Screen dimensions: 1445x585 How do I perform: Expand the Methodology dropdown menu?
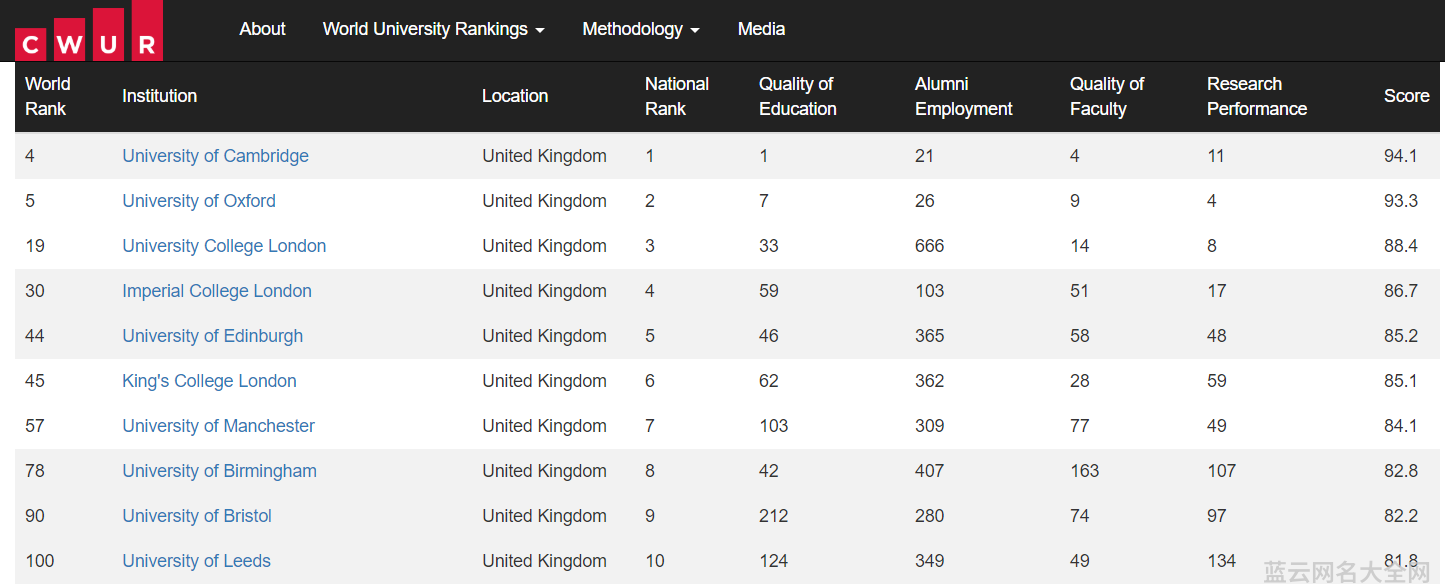[x=641, y=29]
